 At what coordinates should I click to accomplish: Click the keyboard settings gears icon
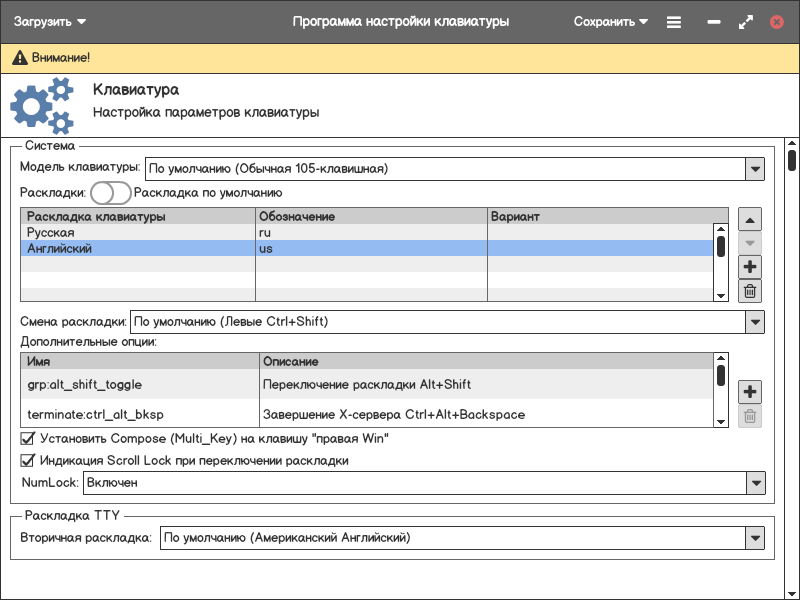pyautogui.click(x=42, y=106)
